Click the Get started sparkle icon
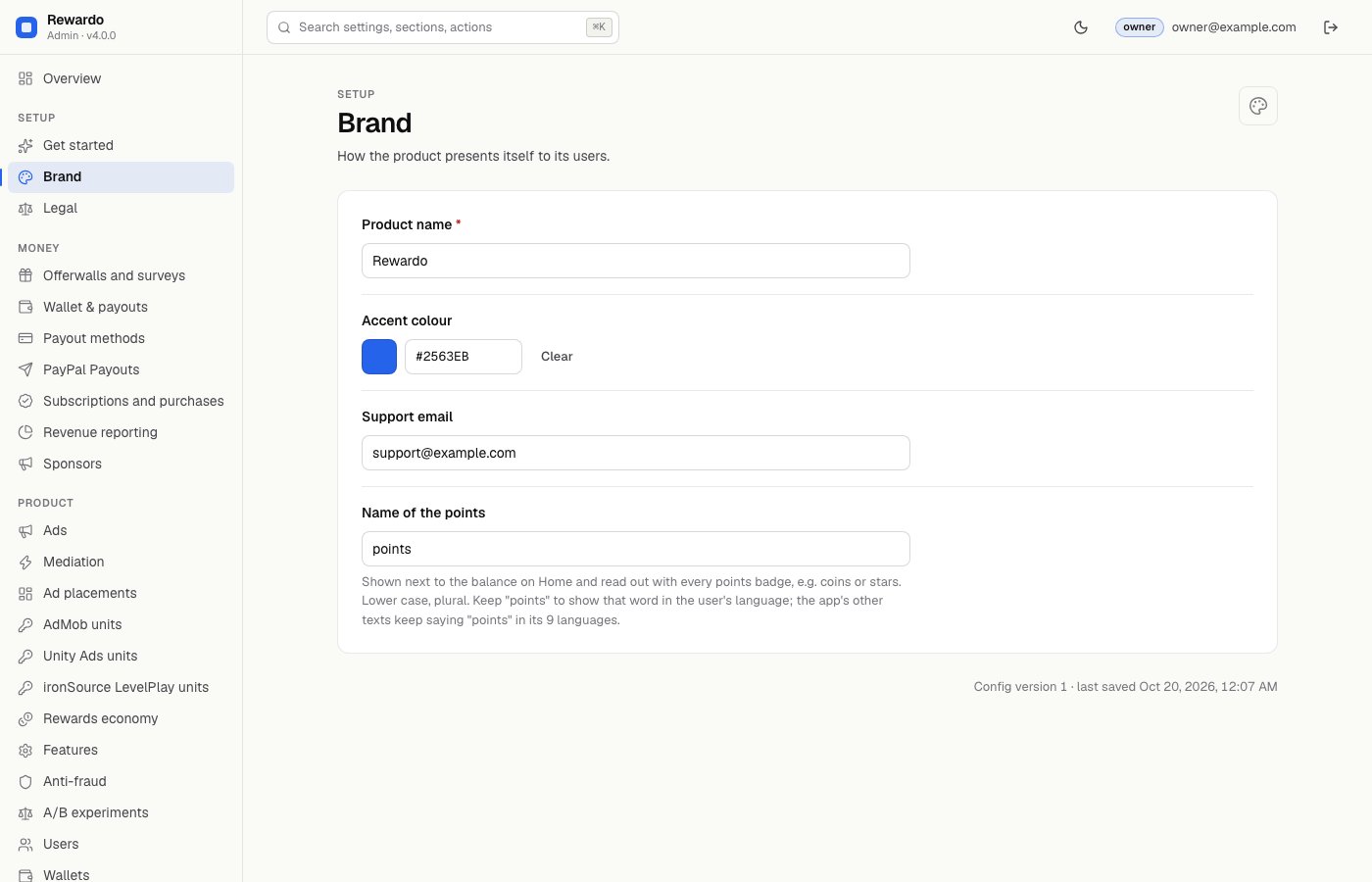The width and height of the screenshot is (1372, 882). 25,145
